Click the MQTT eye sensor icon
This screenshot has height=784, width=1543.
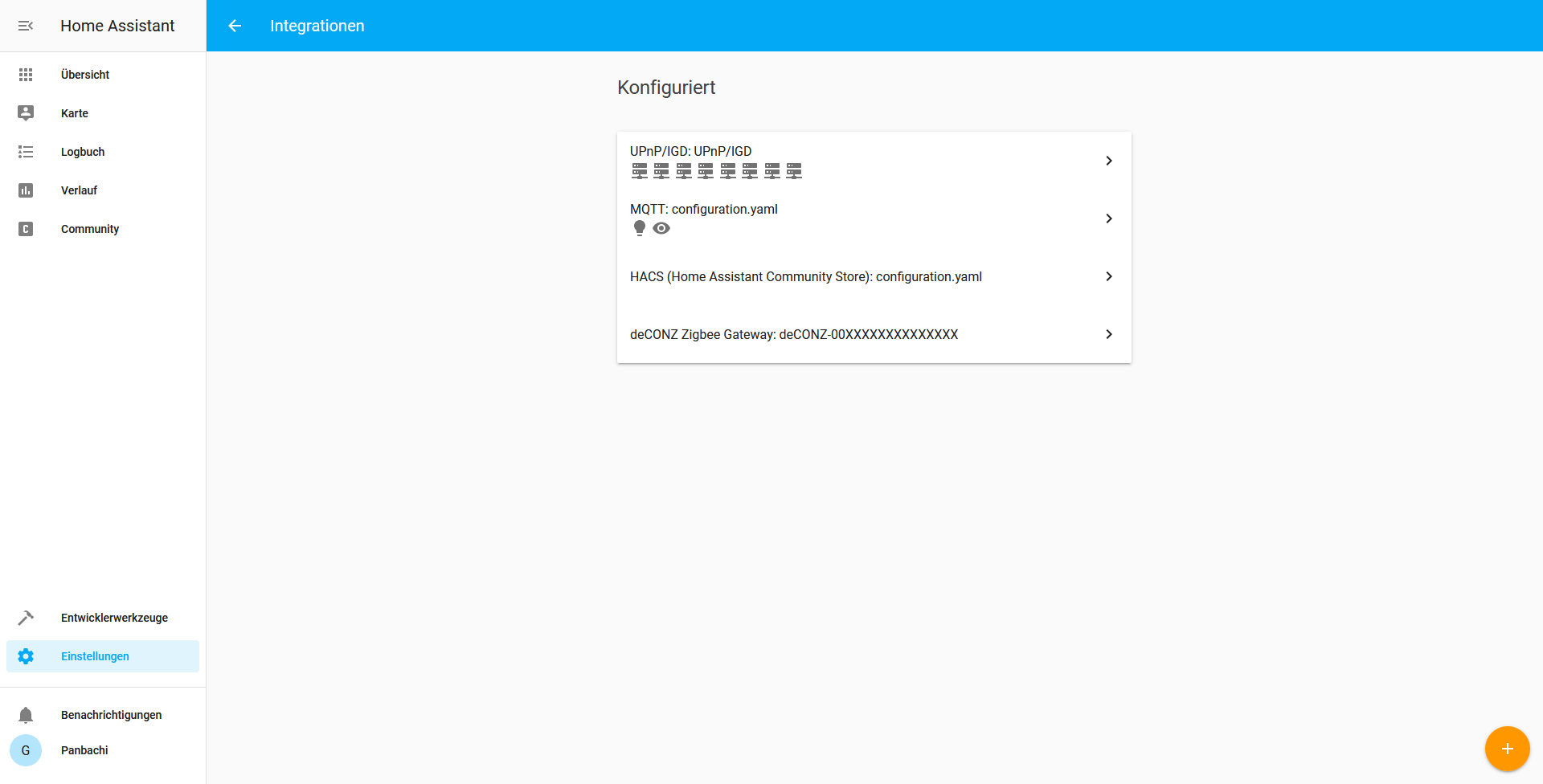click(x=661, y=228)
